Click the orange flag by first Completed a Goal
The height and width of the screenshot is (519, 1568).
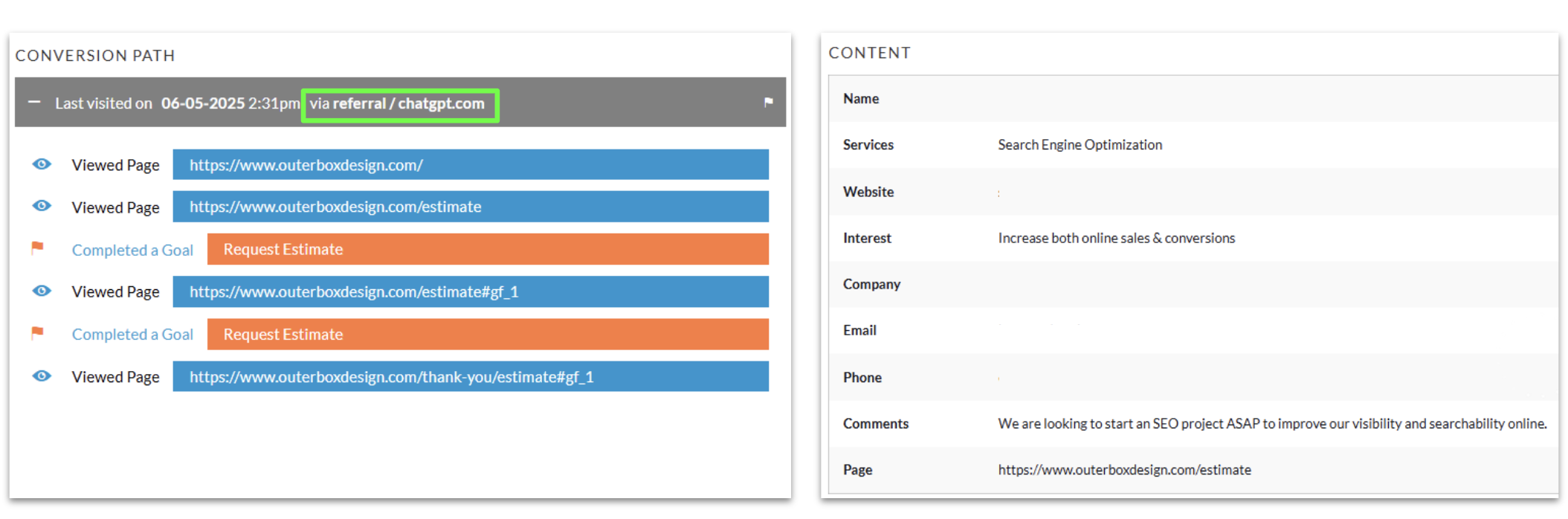(x=37, y=248)
